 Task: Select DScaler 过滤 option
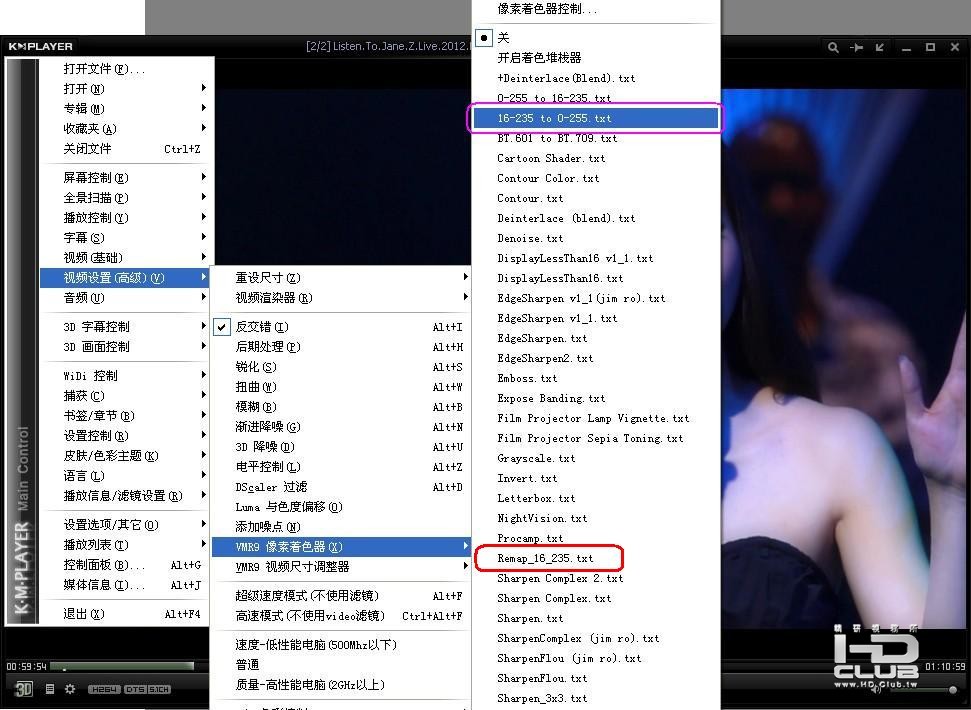coord(341,487)
